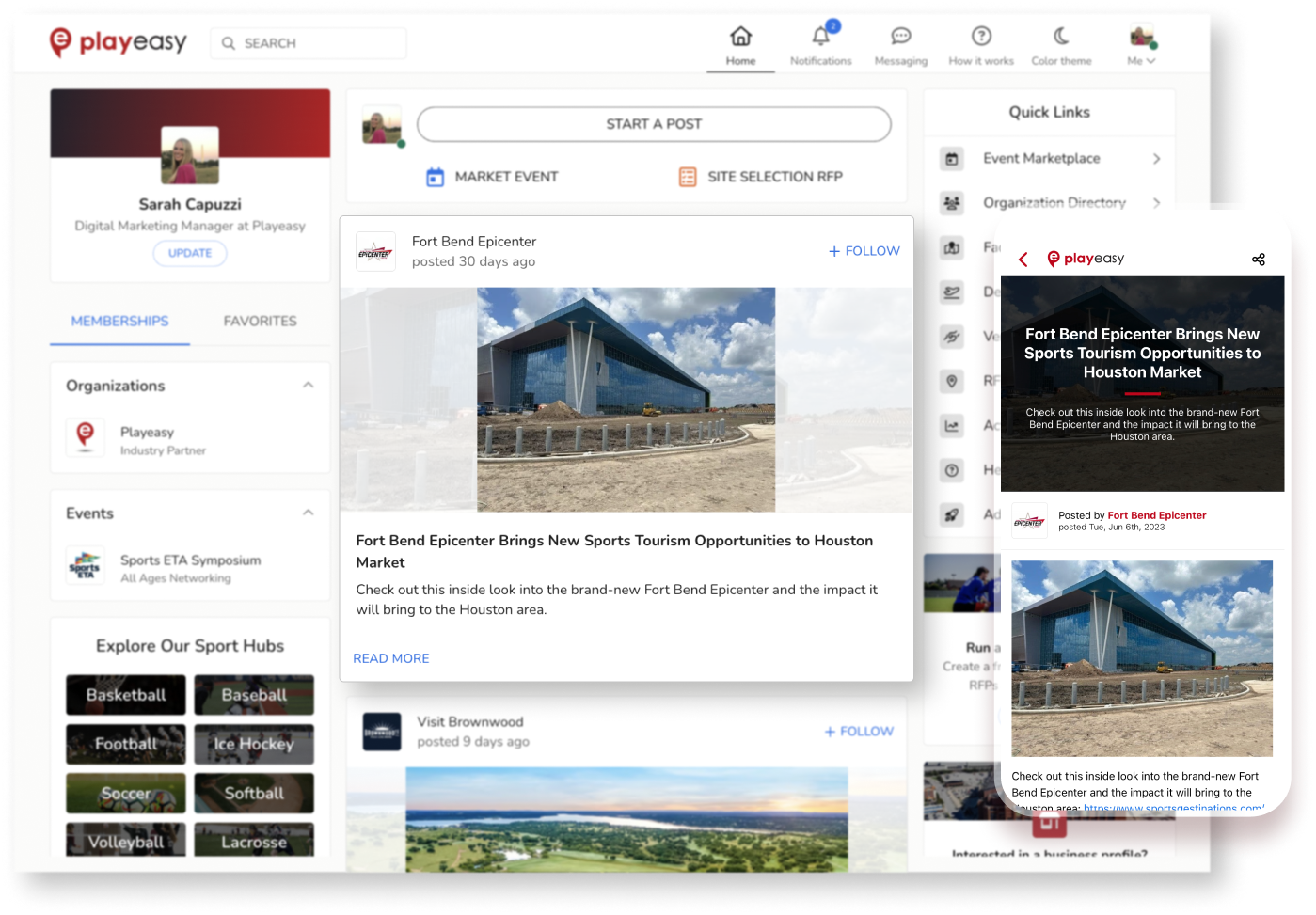Click START A POST field
1316x915 pixels.
coord(654,124)
